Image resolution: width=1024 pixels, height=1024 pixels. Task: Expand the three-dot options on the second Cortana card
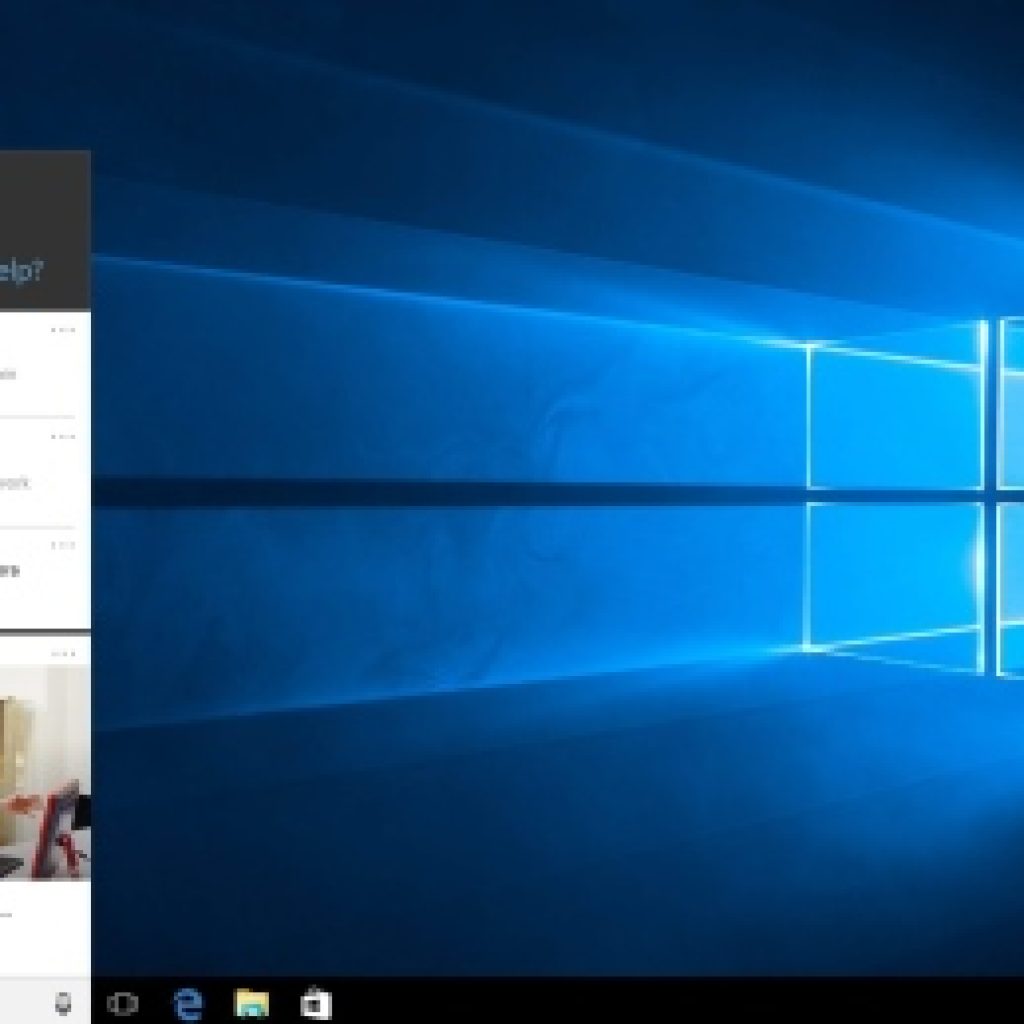tap(63, 437)
